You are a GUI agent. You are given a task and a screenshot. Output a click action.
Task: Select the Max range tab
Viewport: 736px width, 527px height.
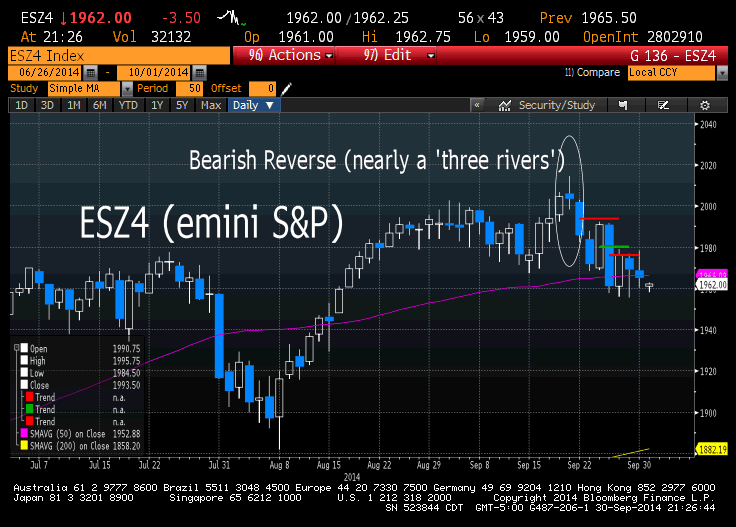pos(211,105)
